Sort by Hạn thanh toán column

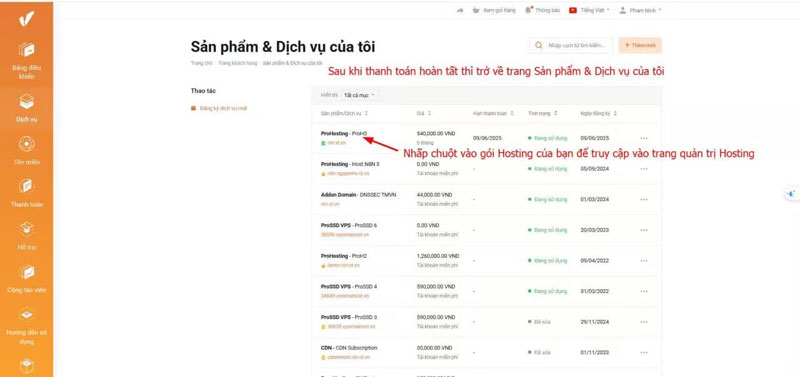[493, 113]
